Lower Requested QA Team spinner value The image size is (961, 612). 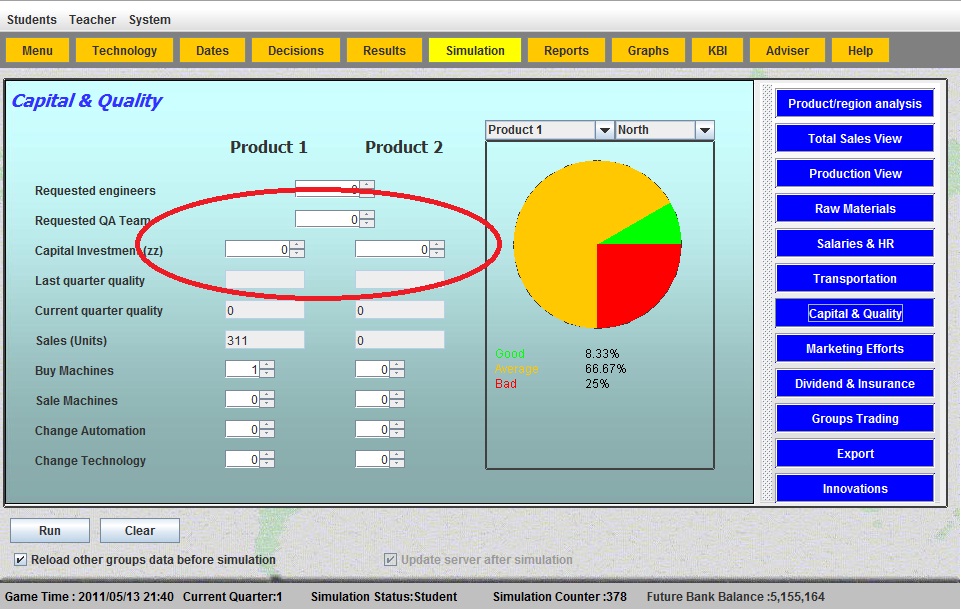[367, 223]
